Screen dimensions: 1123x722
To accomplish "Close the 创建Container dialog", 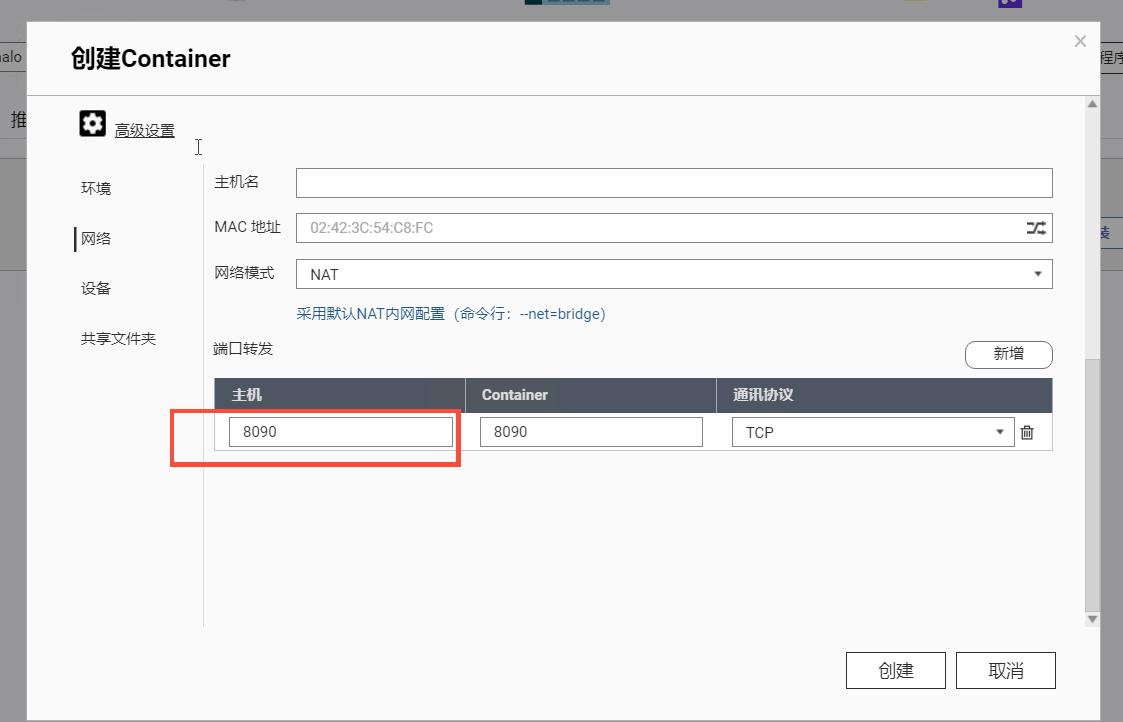I will [x=1080, y=41].
